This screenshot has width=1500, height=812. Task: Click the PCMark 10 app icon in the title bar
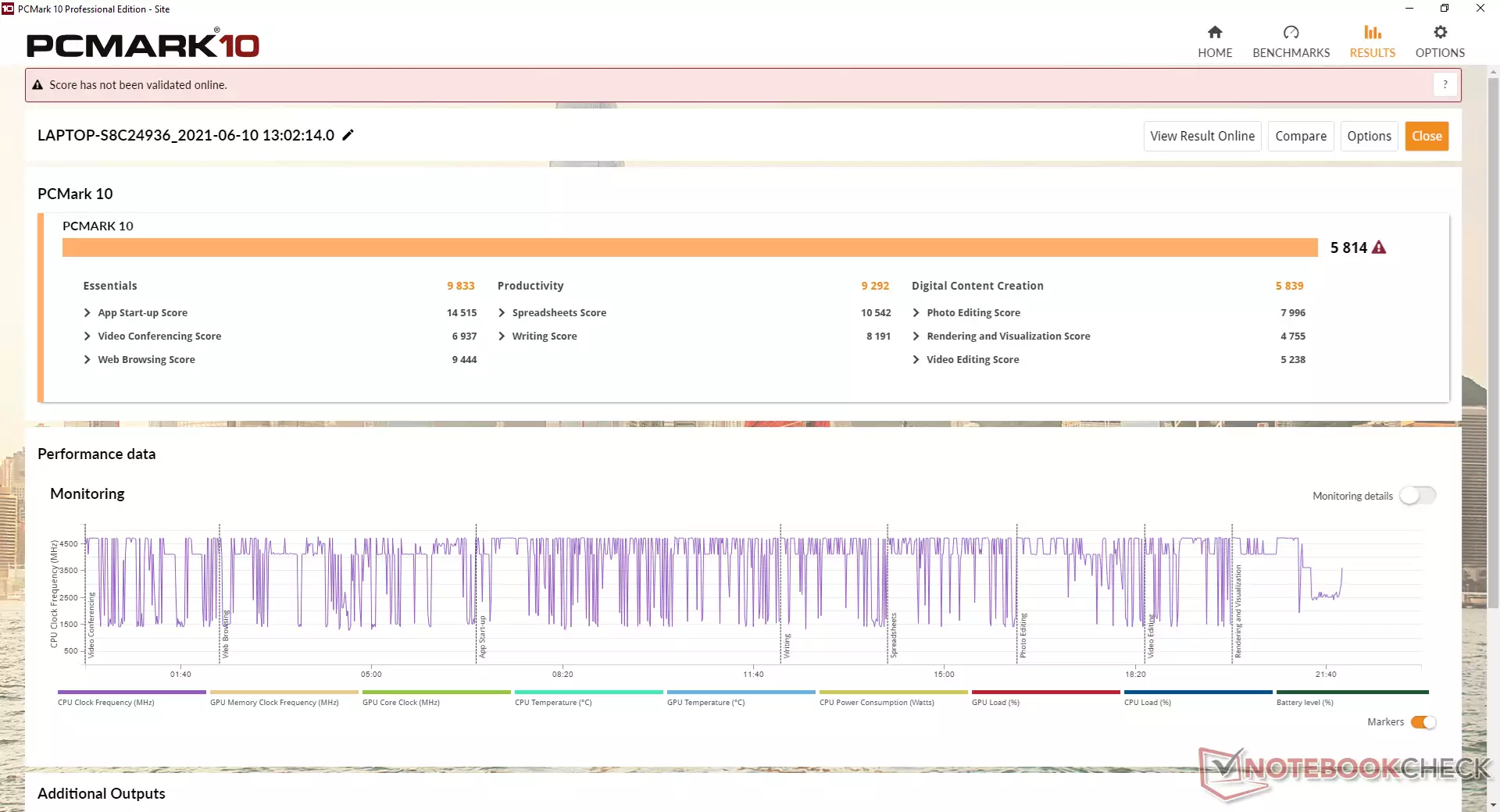click(x=8, y=9)
